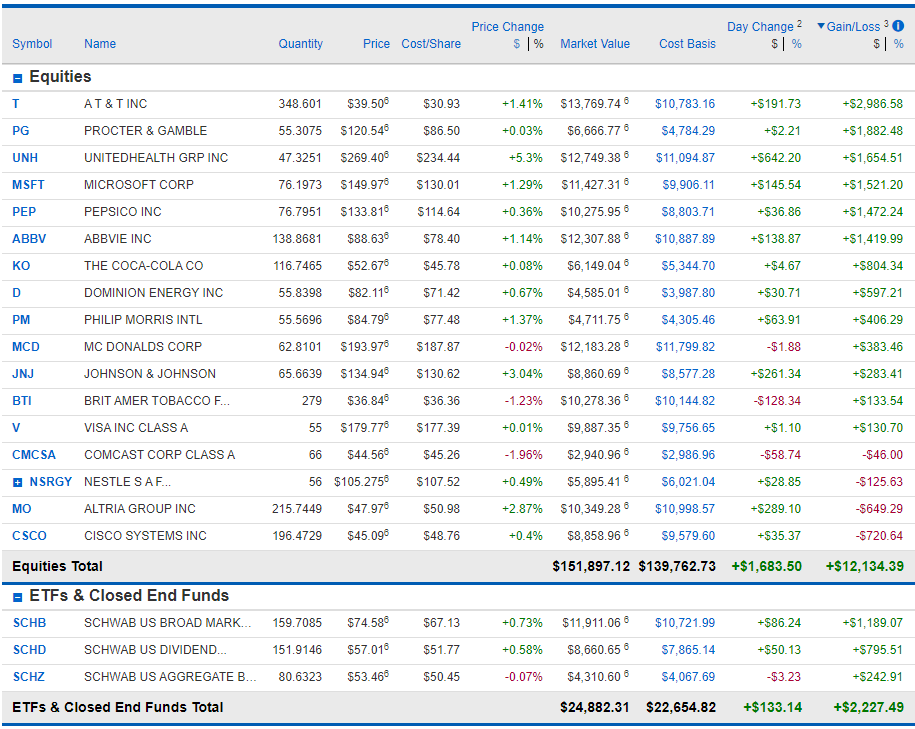The image size is (915, 729).
Task: View Procter & Gamble cost basis $4,784.29
Action: [x=688, y=131]
